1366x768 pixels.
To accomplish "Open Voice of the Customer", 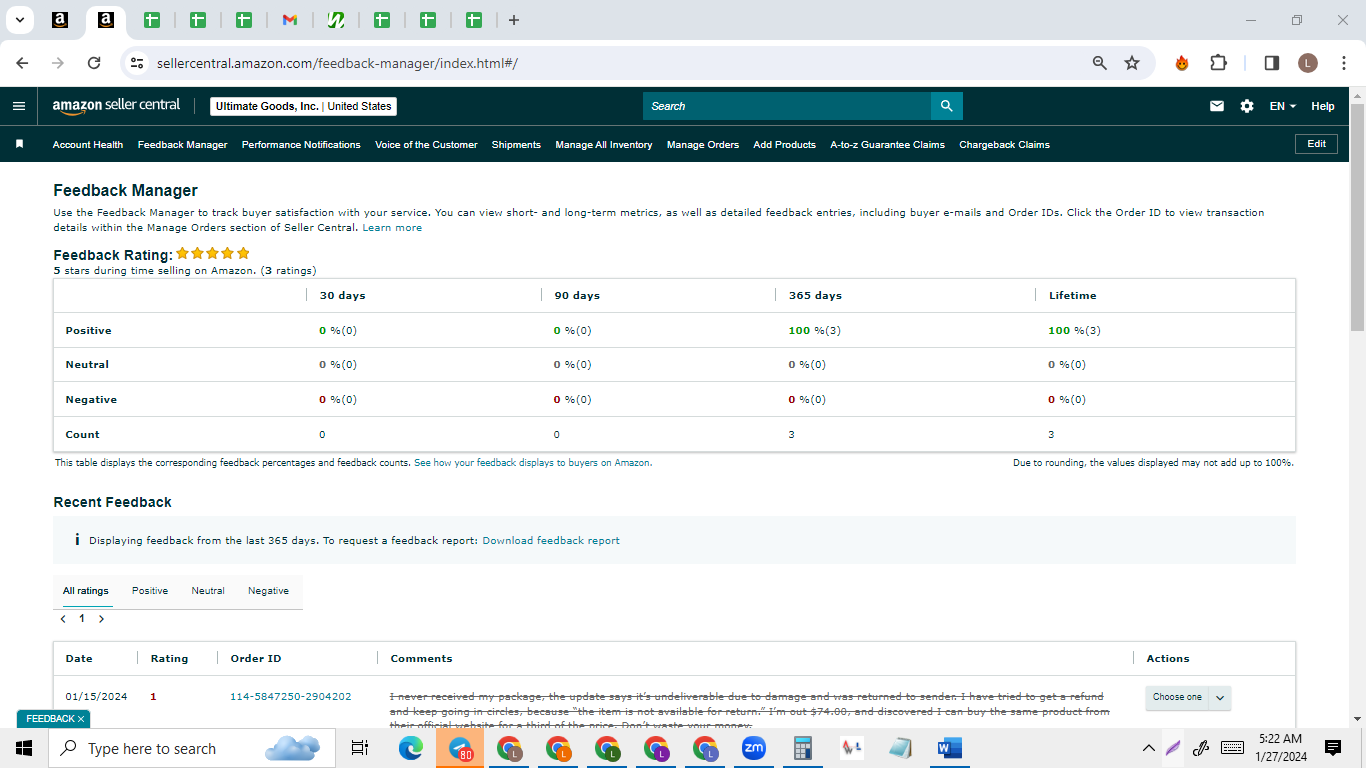I will (426, 145).
